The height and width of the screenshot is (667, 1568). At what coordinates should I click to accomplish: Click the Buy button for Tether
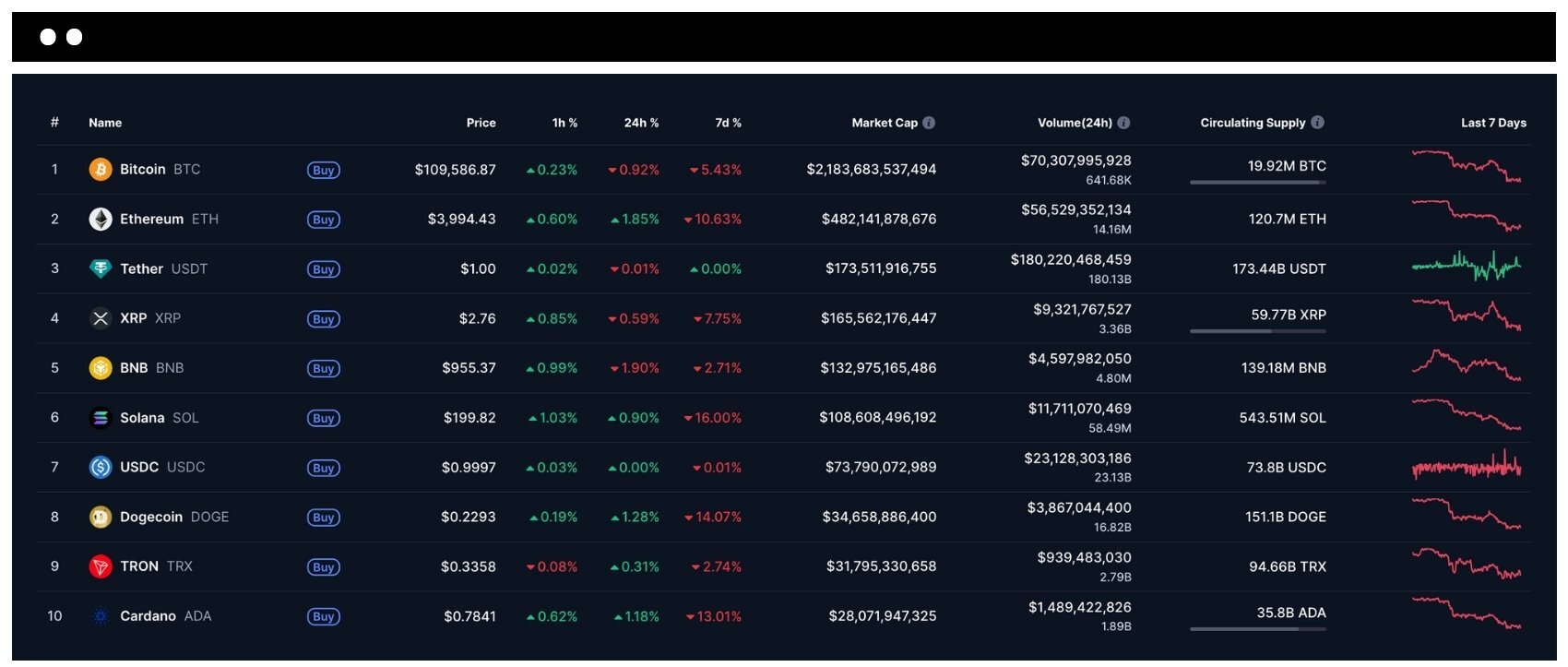324,269
